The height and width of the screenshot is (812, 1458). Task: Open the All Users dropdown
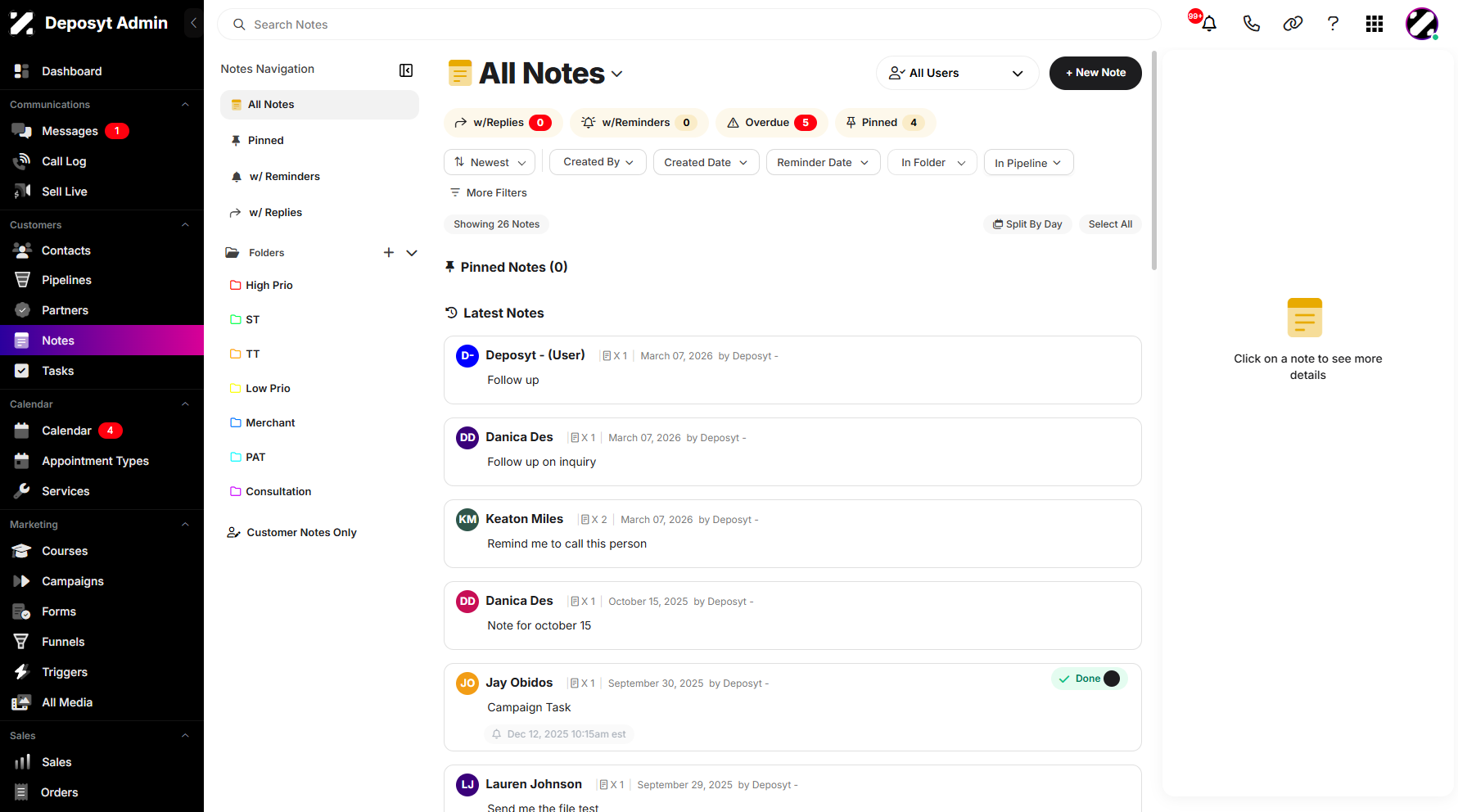[957, 73]
